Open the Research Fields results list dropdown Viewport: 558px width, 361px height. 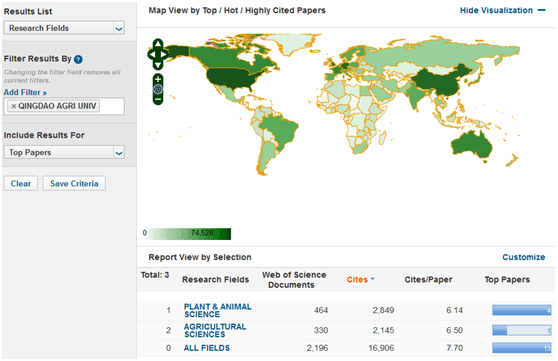(x=64, y=28)
